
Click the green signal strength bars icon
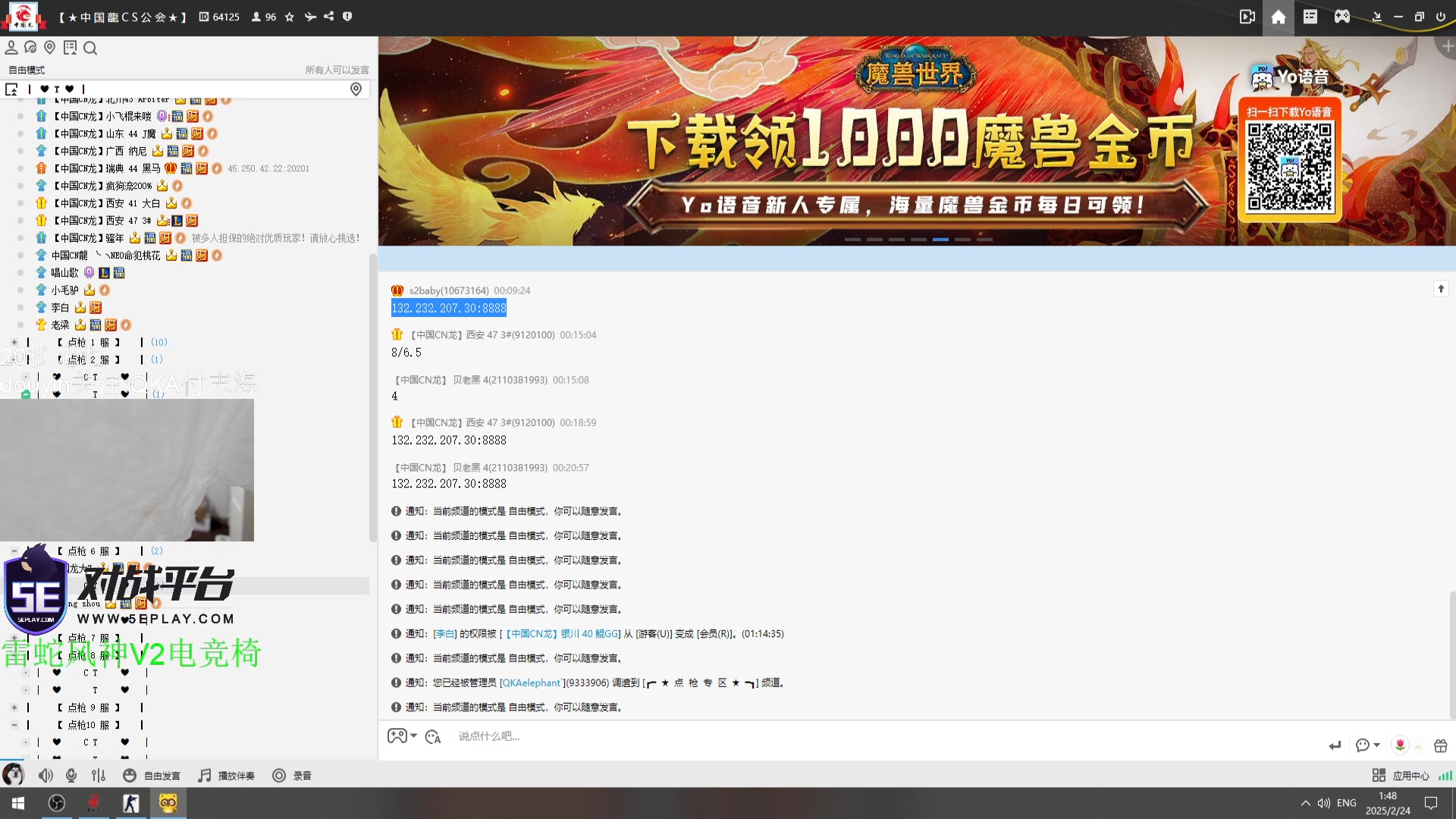tap(1445, 776)
